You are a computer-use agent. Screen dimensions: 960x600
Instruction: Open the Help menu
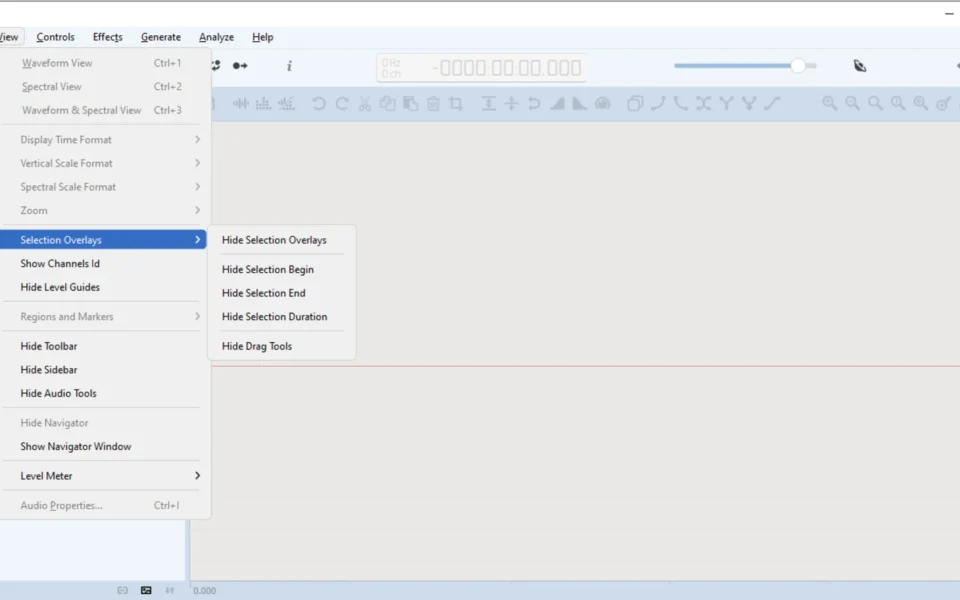tap(263, 37)
